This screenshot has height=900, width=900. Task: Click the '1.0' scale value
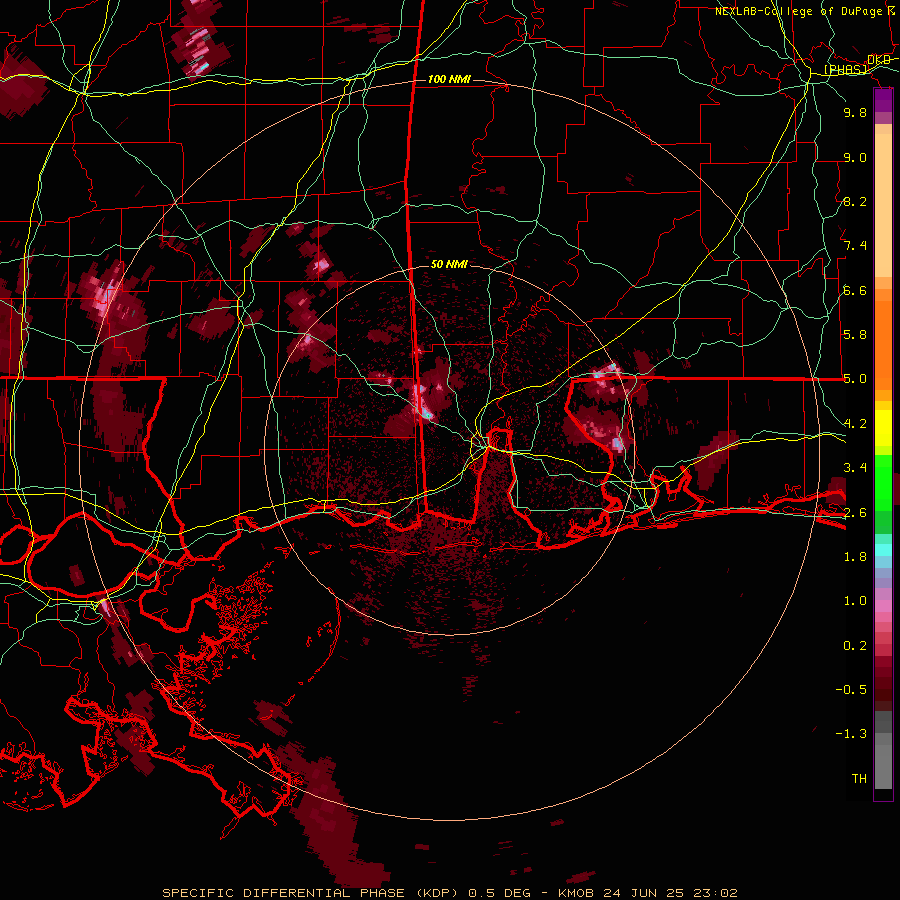click(855, 601)
